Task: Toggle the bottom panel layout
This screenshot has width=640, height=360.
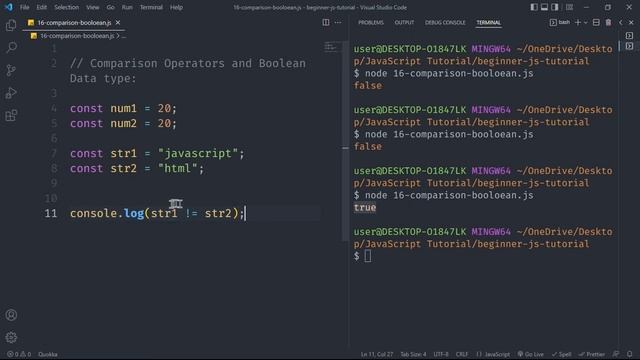Action: (x=544, y=7)
